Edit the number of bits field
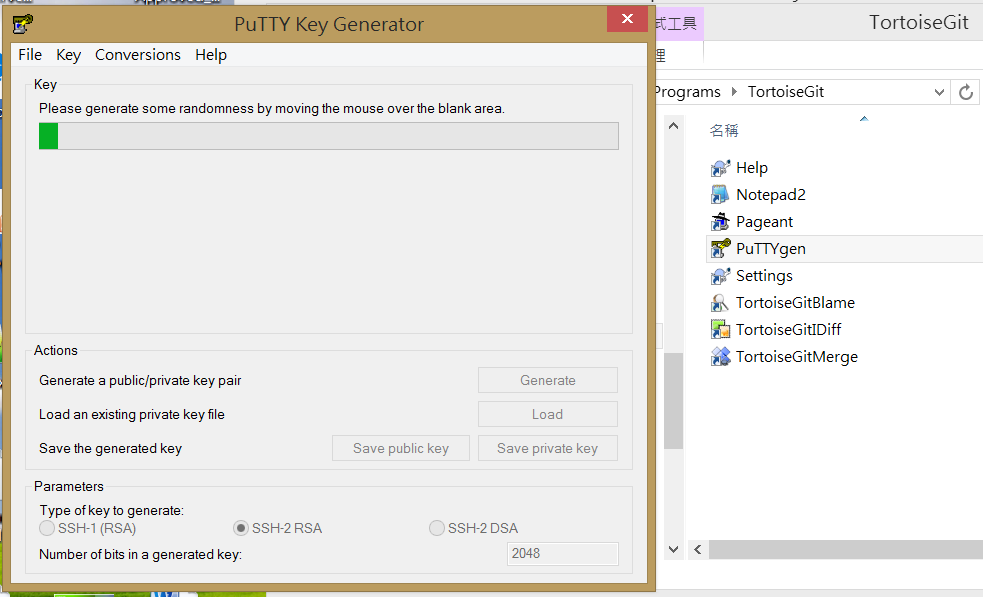Screen dimensions: 983x597 tap(562, 553)
